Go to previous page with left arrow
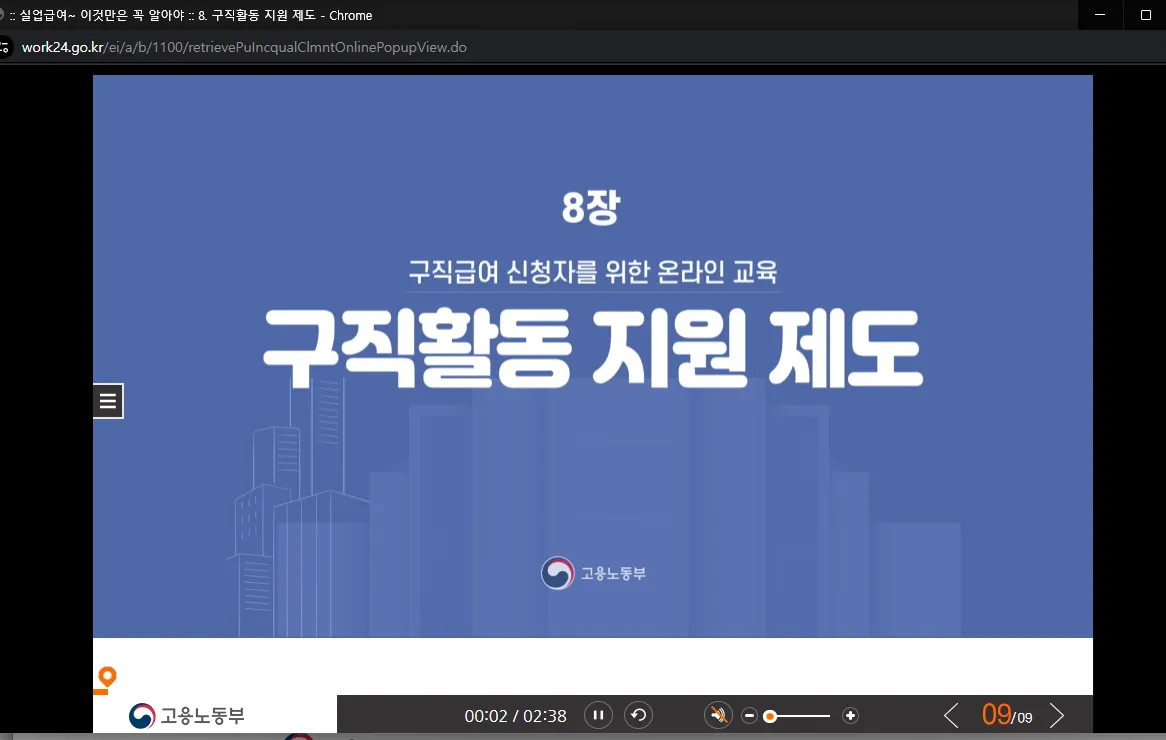Viewport: 1166px width, 740px height. pos(951,715)
